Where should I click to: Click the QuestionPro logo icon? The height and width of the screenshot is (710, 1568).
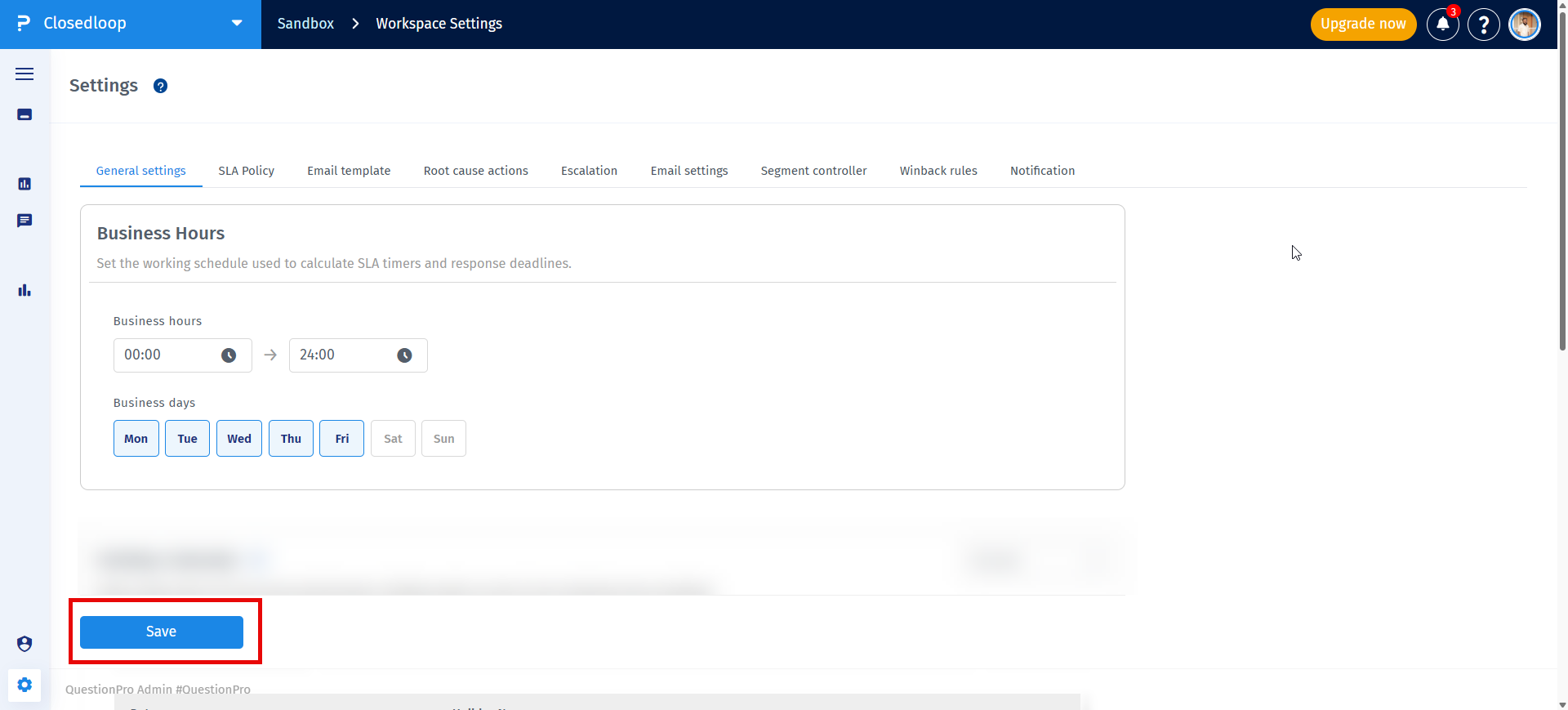click(x=24, y=24)
